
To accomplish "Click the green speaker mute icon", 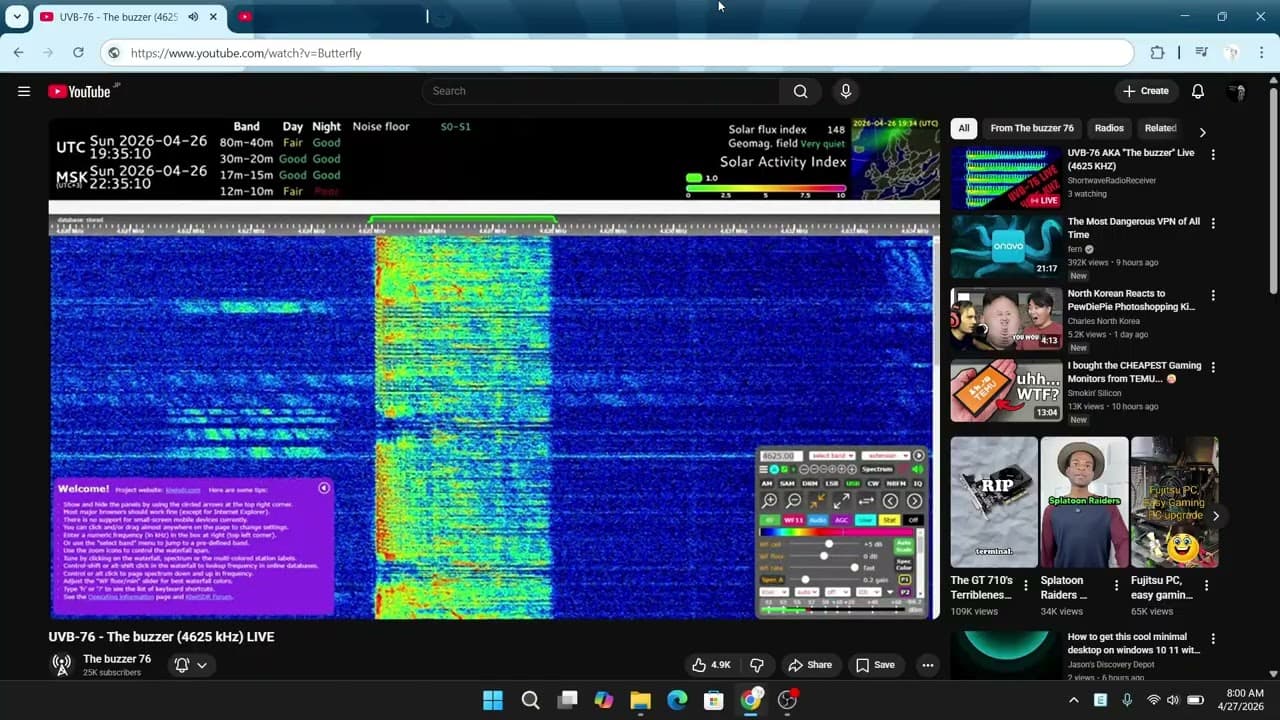I will click(x=917, y=469).
